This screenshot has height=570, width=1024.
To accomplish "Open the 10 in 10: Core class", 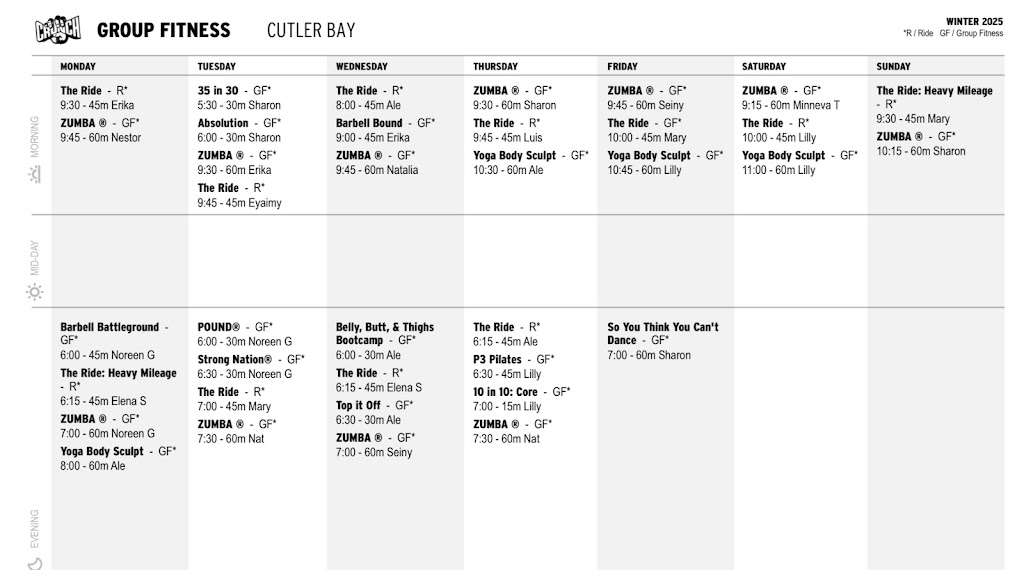I will point(505,392).
